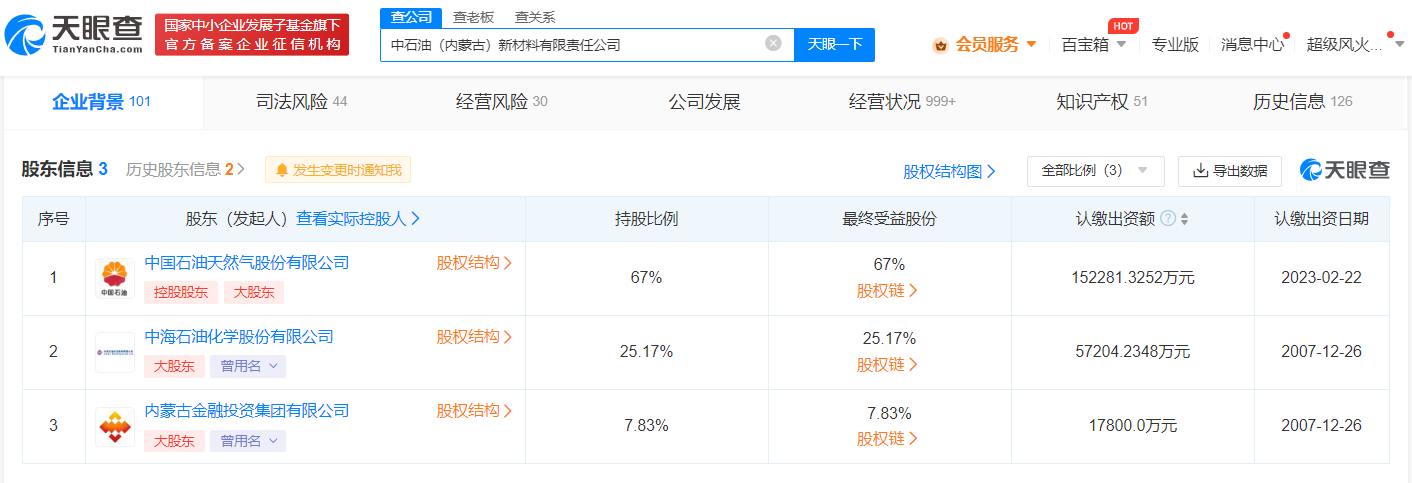1412x483 pixels.
Task: Click 大股东 tag under 中国石油天然气
Action: [254, 292]
